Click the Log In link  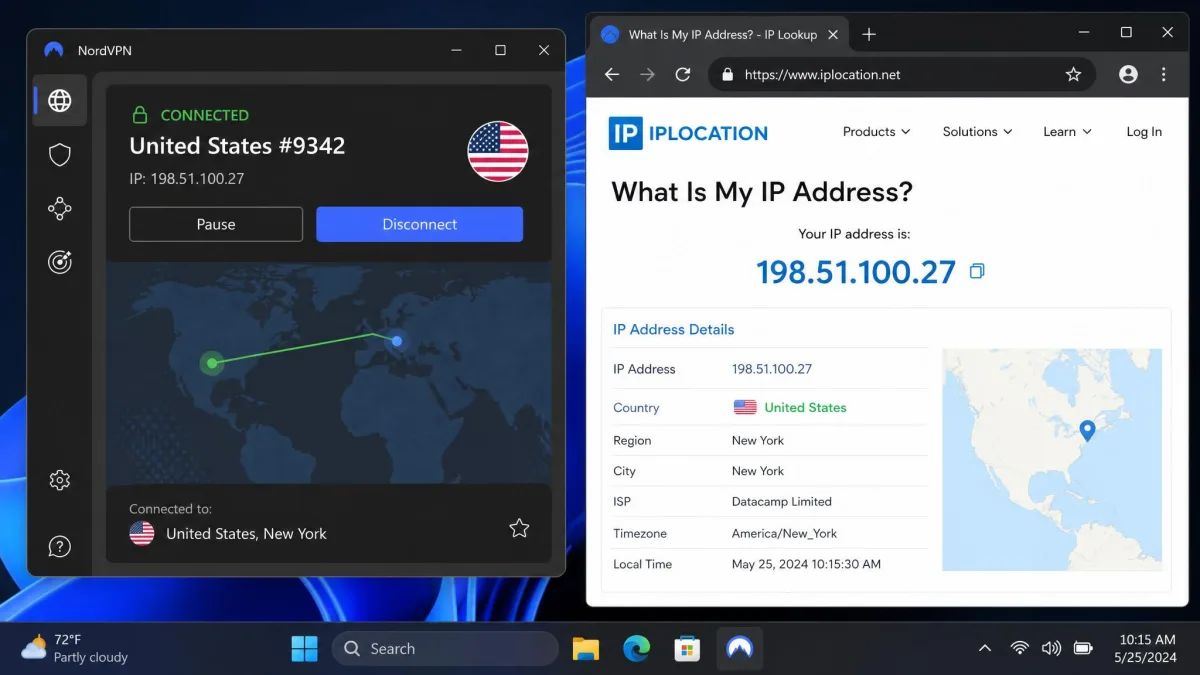[1144, 132]
